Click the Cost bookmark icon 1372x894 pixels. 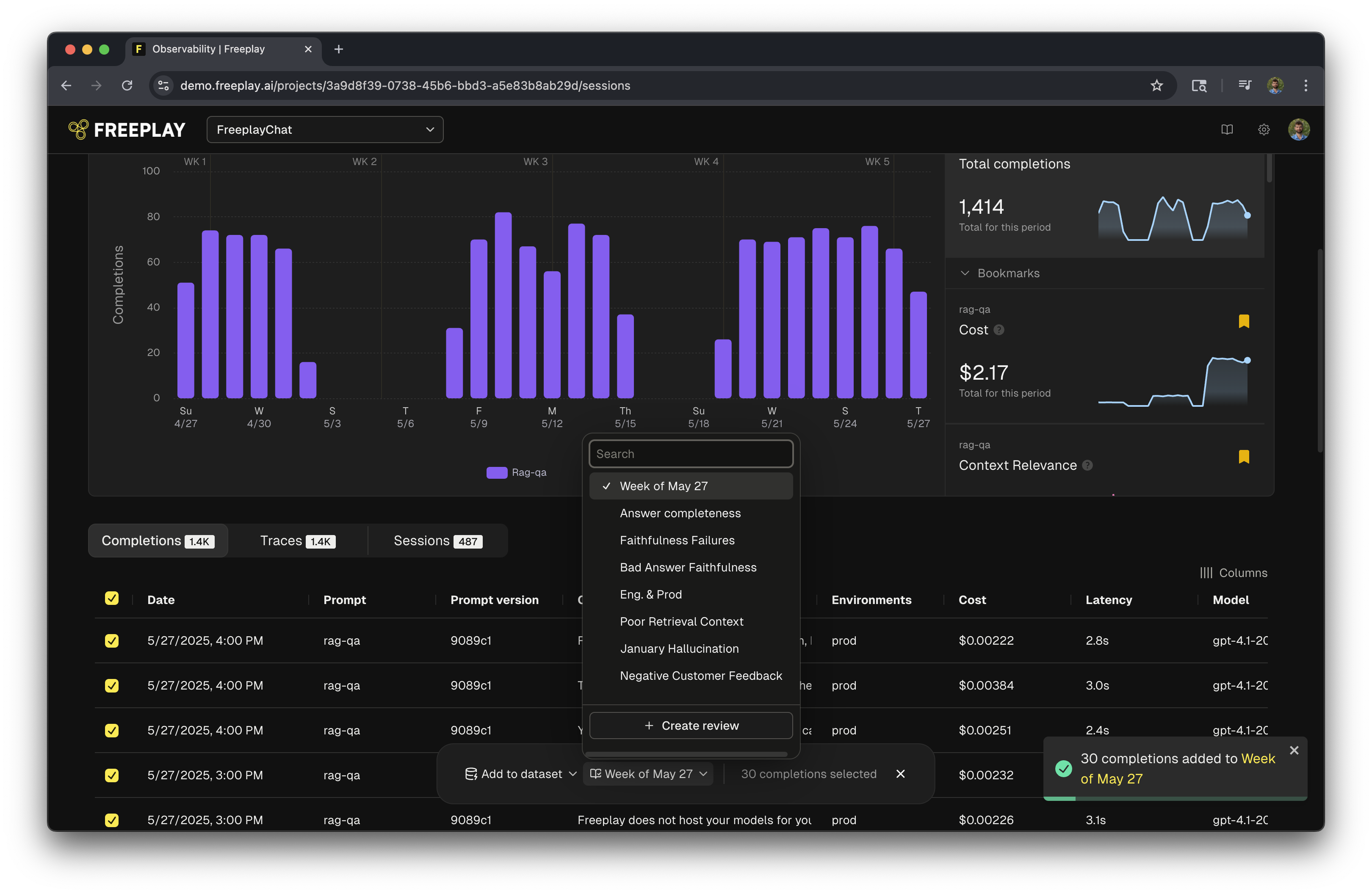point(1243,321)
